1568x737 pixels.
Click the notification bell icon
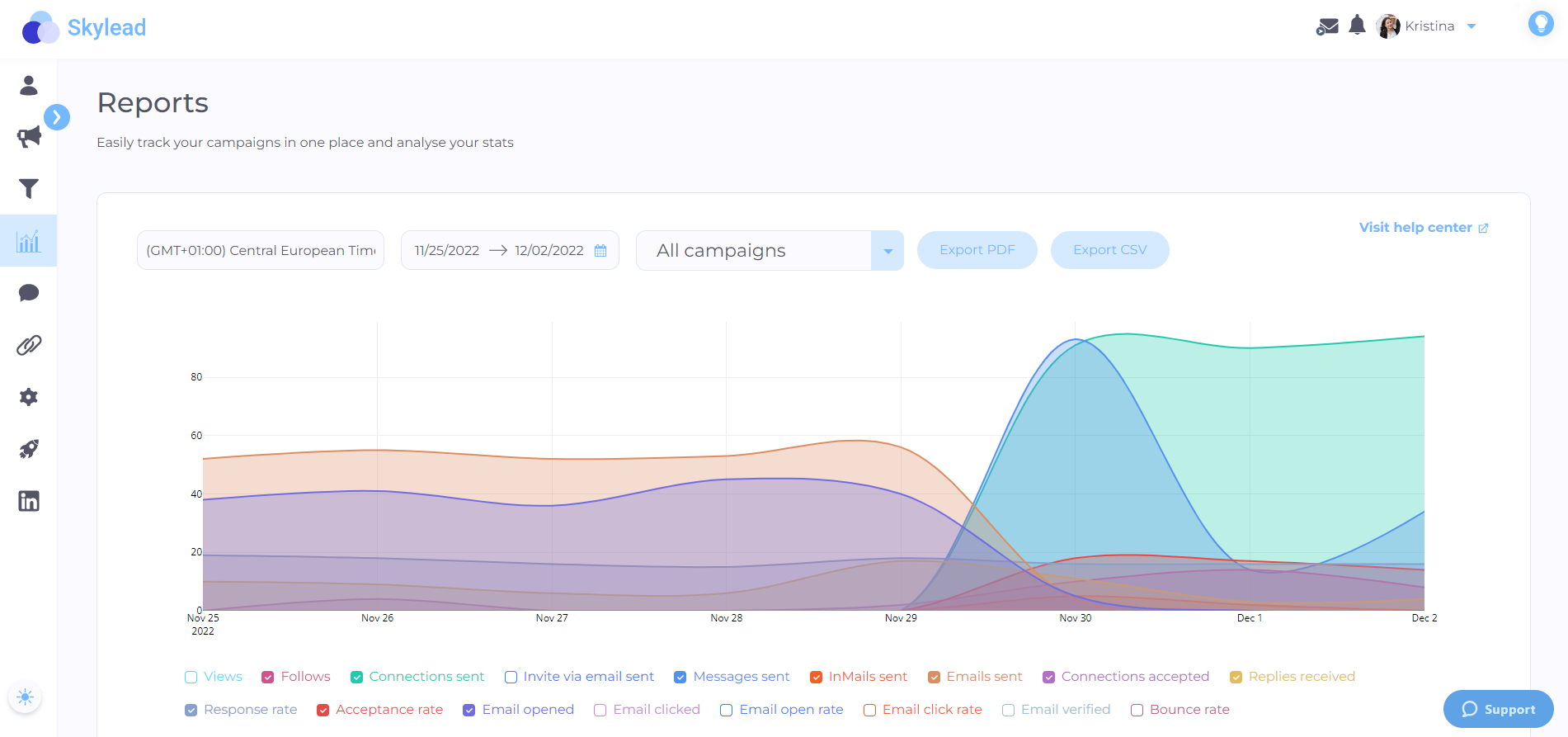1357,26
